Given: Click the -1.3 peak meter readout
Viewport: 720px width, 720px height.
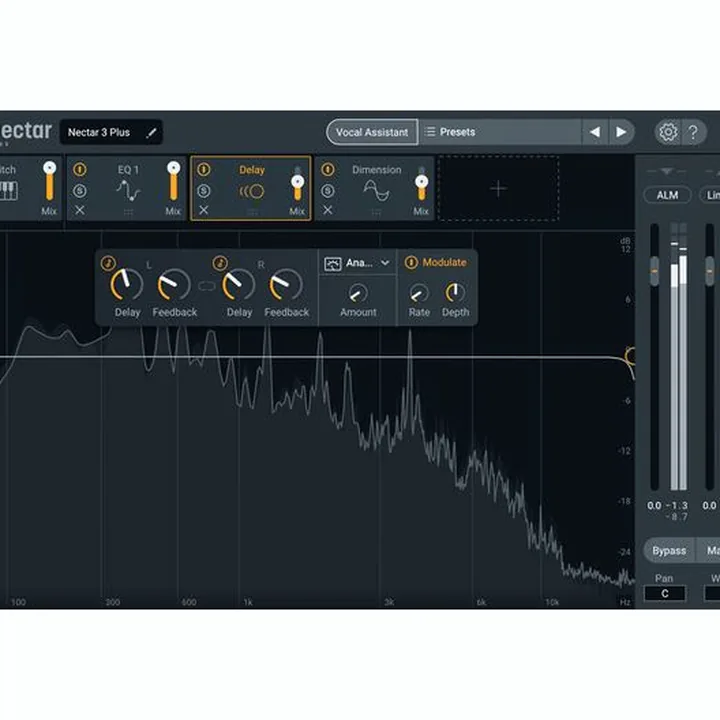Looking at the screenshot, I should coord(677,506).
